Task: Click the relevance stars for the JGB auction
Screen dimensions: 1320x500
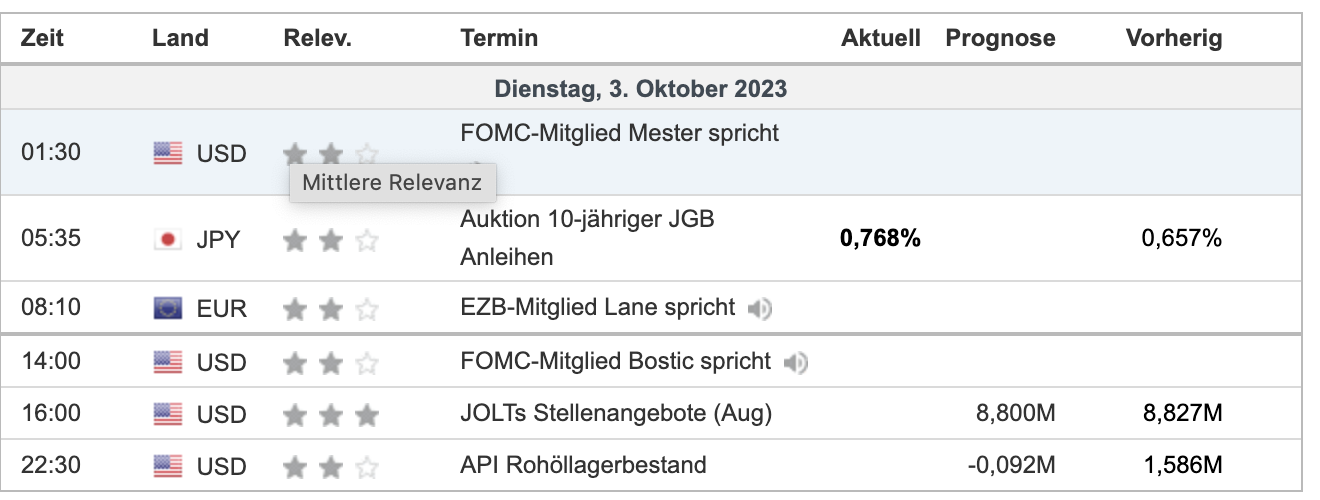Action: click(x=331, y=240)
